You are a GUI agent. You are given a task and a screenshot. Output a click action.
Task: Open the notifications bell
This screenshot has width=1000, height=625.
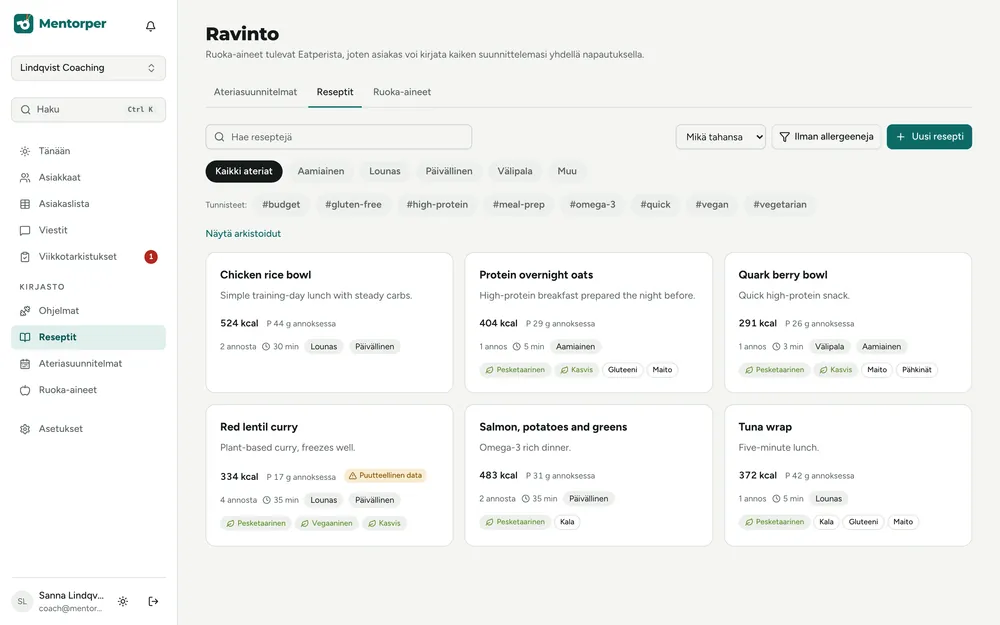[151, 26]
